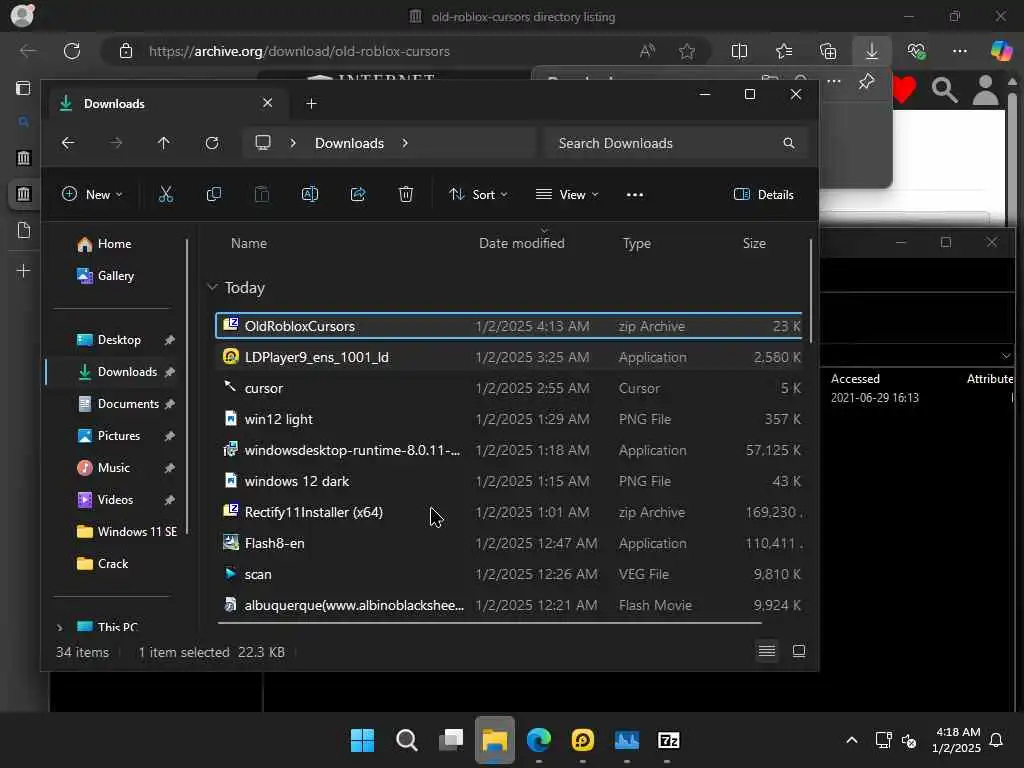The image size is (1024, 768).
Task: Expand breadcrumb chevron after Downloads
Action: (x=405, y=143)
